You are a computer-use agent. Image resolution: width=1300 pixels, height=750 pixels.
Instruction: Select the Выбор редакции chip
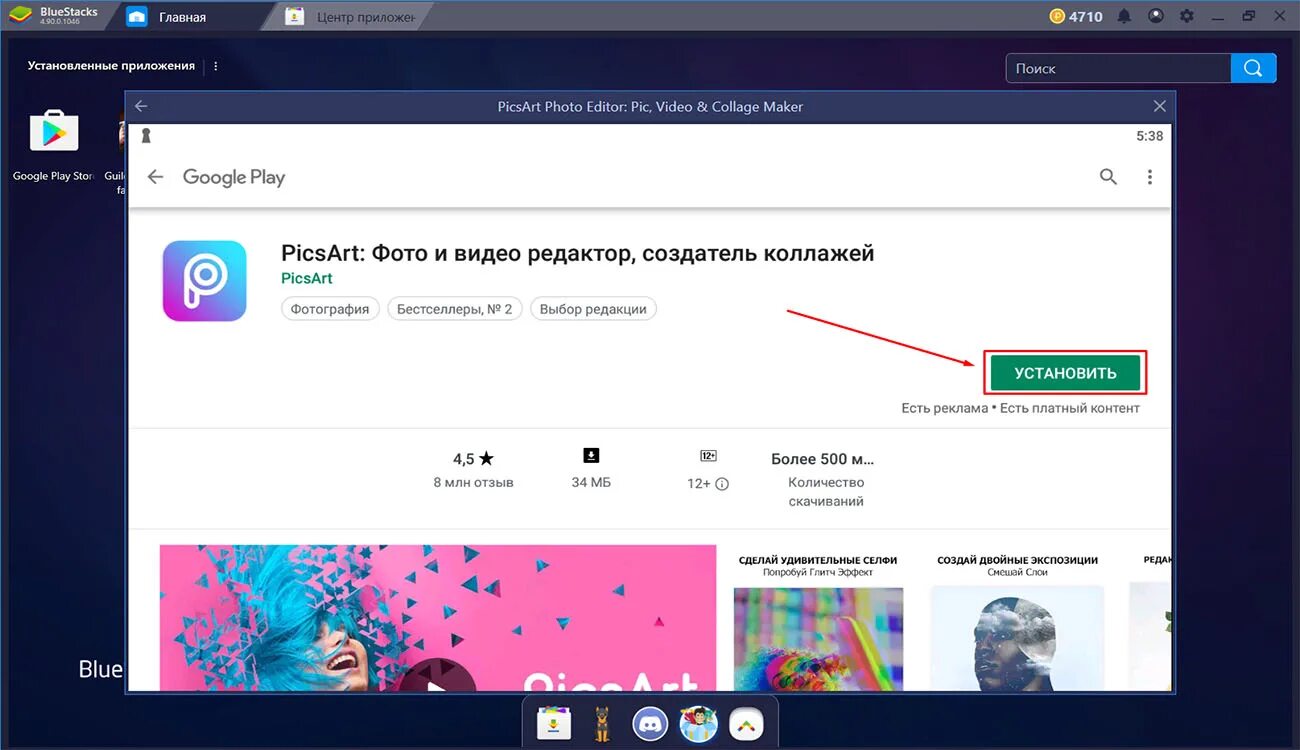(593, 309)
